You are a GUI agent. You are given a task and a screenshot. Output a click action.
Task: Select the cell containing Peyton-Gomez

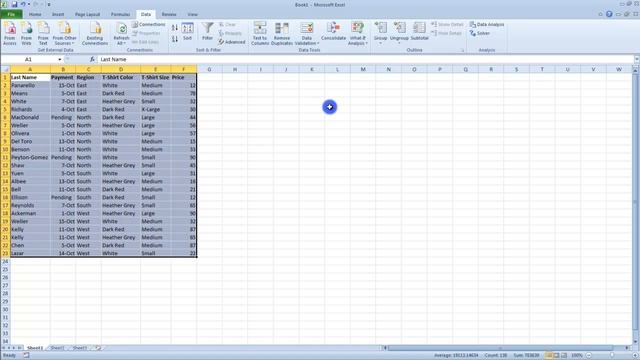point(30,157)
